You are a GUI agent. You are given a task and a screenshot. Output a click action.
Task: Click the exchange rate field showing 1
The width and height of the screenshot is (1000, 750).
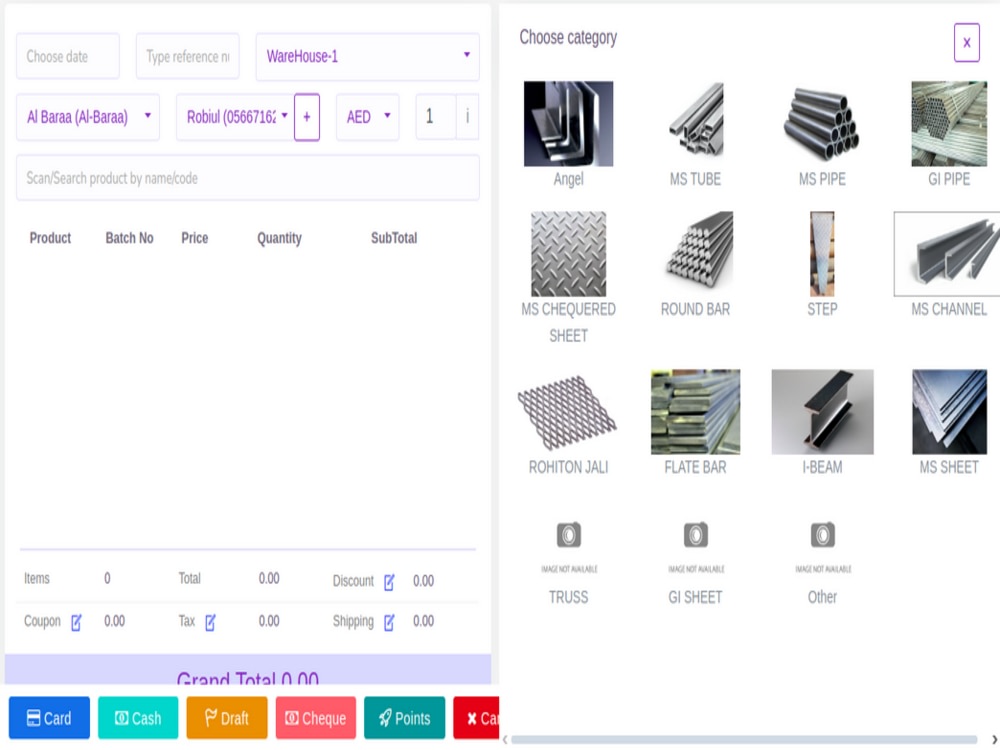(x=436, y=117)
